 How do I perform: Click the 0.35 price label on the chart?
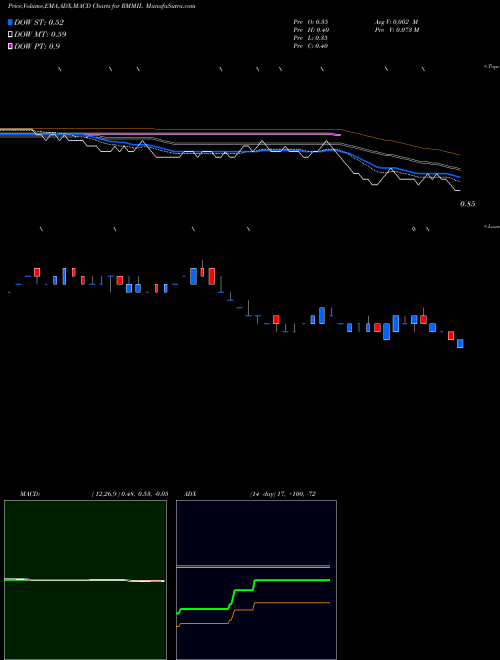[x=467, y=204]
